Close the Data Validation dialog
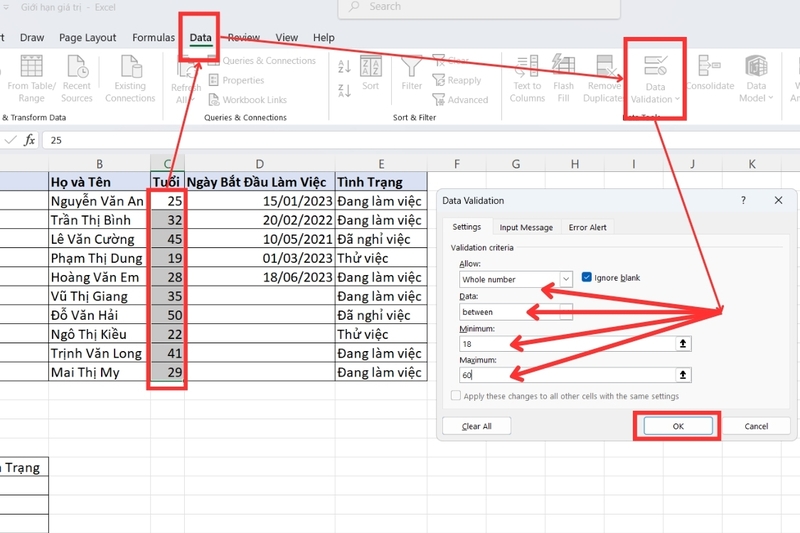800x533 pixels. 778,200
